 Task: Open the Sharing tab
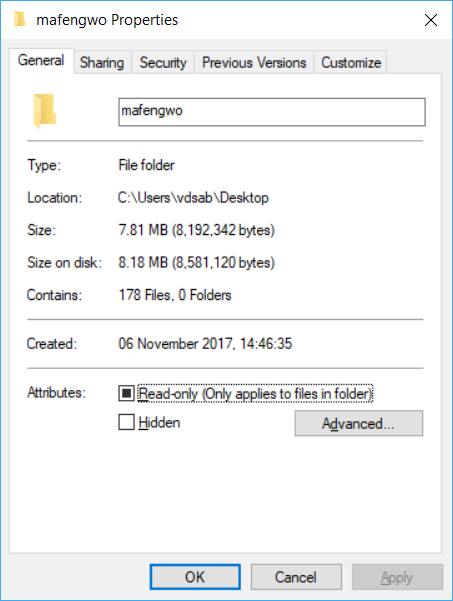pyautogui.click(x=102, y=62)
